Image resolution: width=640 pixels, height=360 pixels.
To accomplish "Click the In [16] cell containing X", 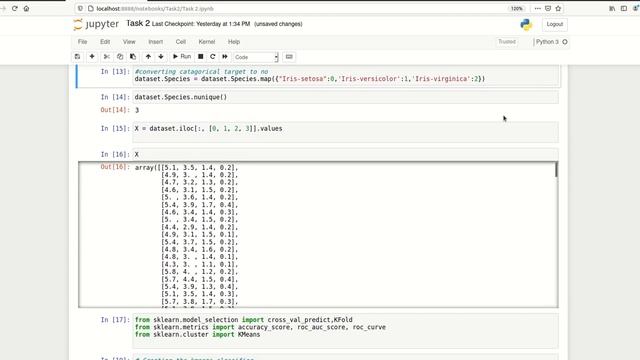I will click(345, 154).
